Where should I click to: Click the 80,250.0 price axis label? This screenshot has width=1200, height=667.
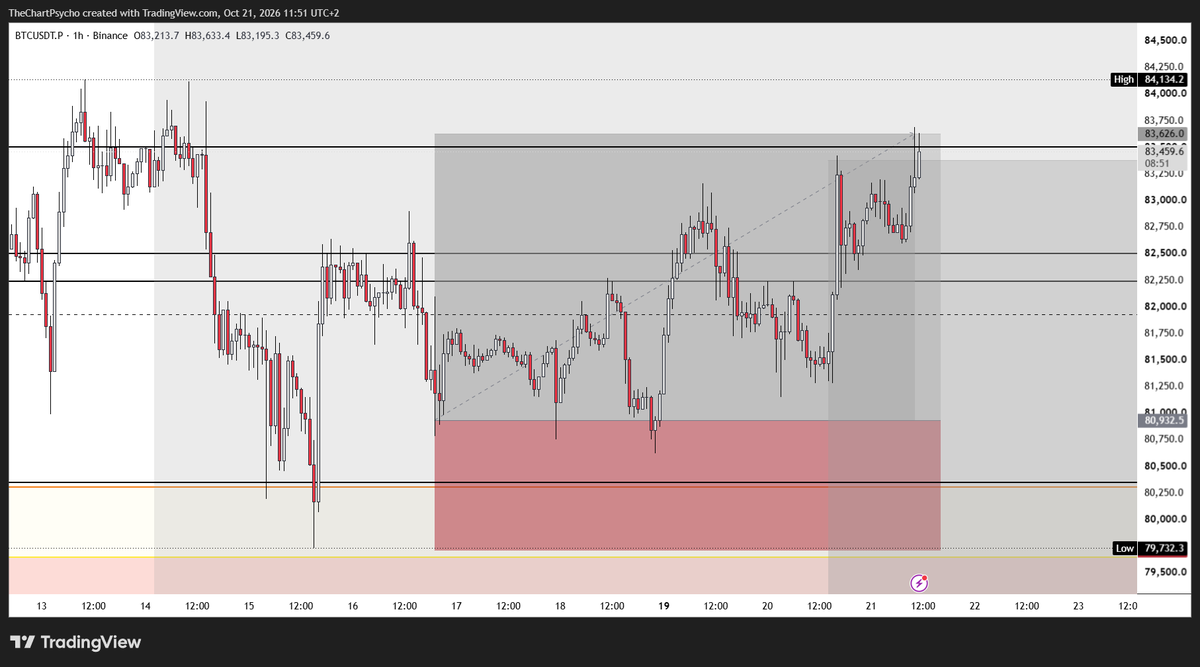tap(1165, 492)
